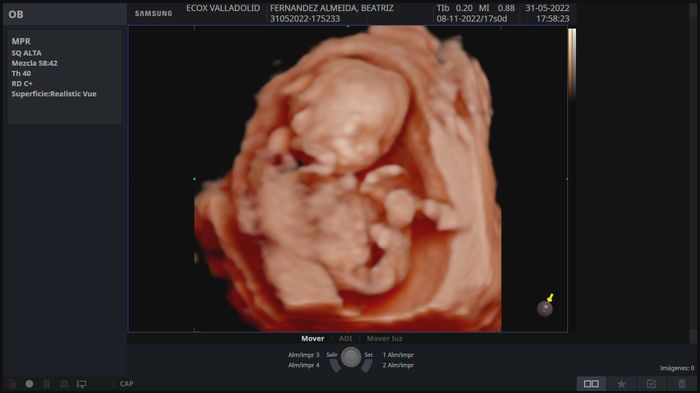700x393 pixels.
Task: Select the Mover tab
Action: (312, 339)
